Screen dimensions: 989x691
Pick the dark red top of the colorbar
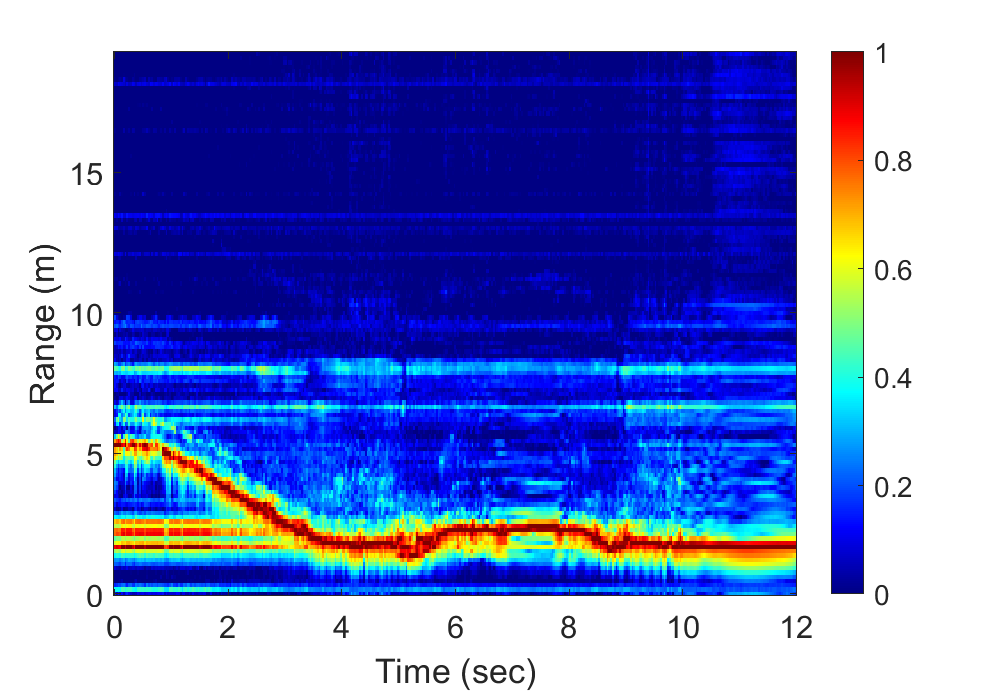pos(847,60)
